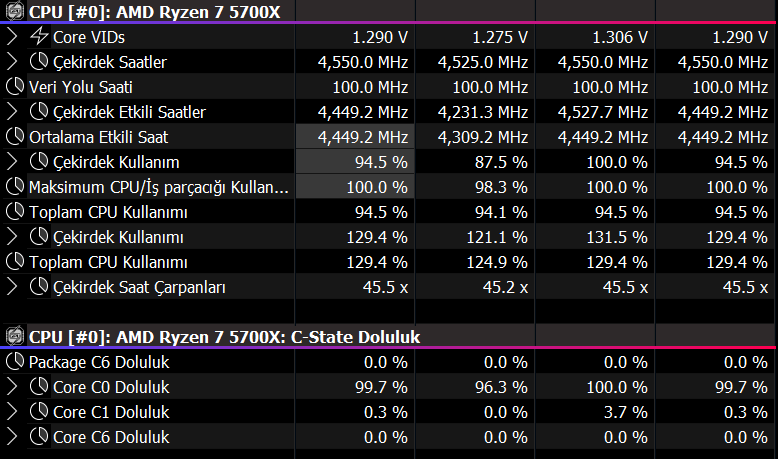Click the icon beside Maksimum CPU/İş parçacığı Kullan...

point(15,187)
